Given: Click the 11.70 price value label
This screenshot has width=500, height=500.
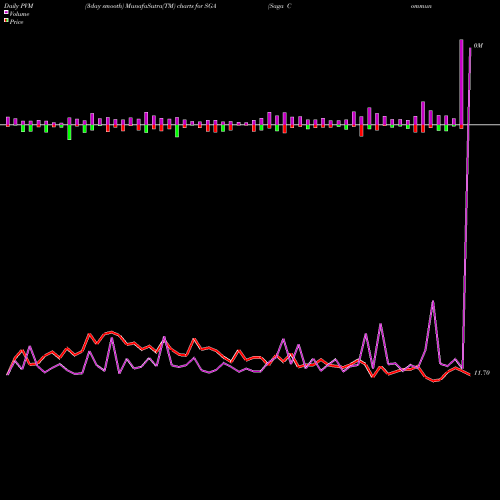Looking at the screenshot, I should (482, 373).
